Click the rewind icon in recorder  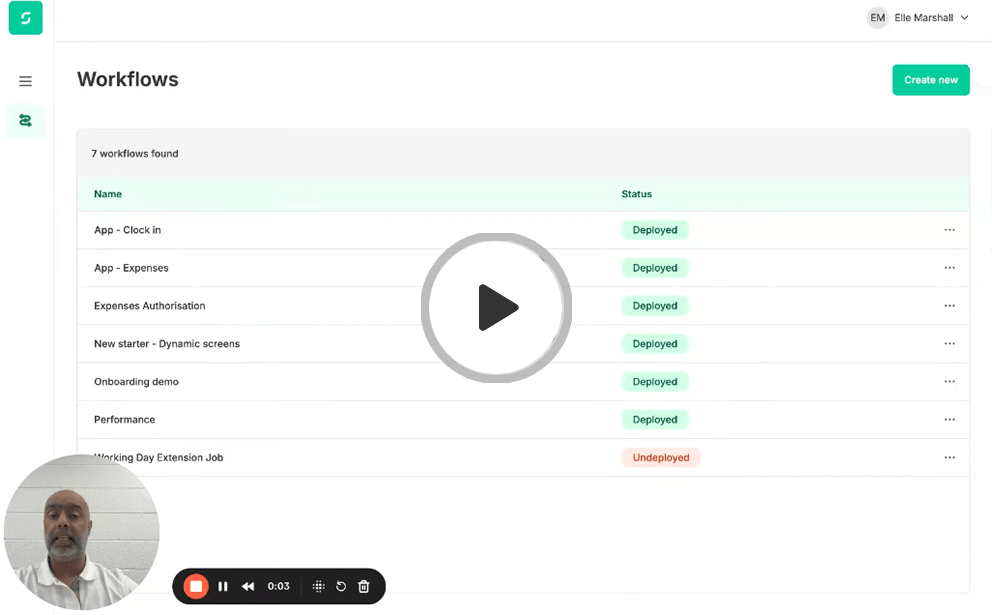click(248, 587)
